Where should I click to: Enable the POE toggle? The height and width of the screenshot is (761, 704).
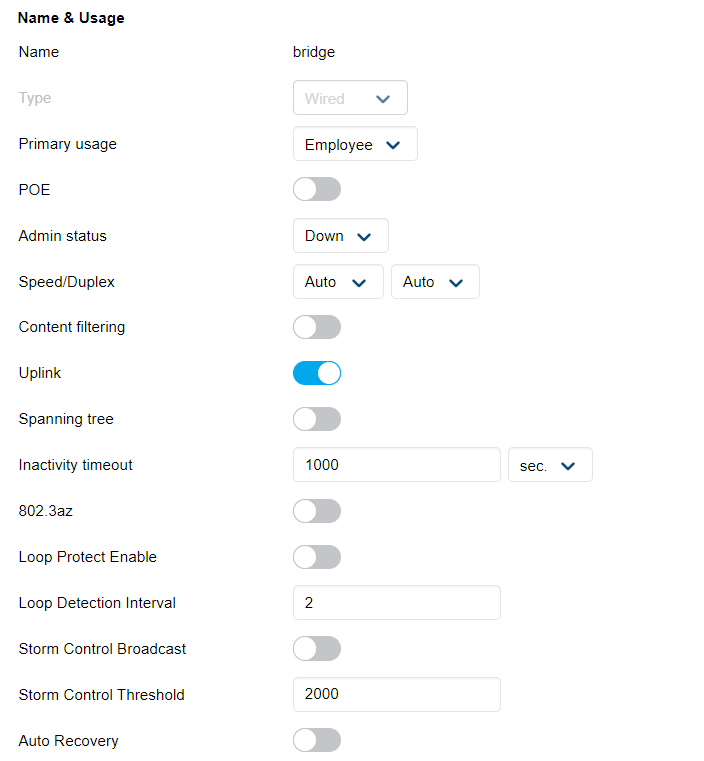pos(316,189)
